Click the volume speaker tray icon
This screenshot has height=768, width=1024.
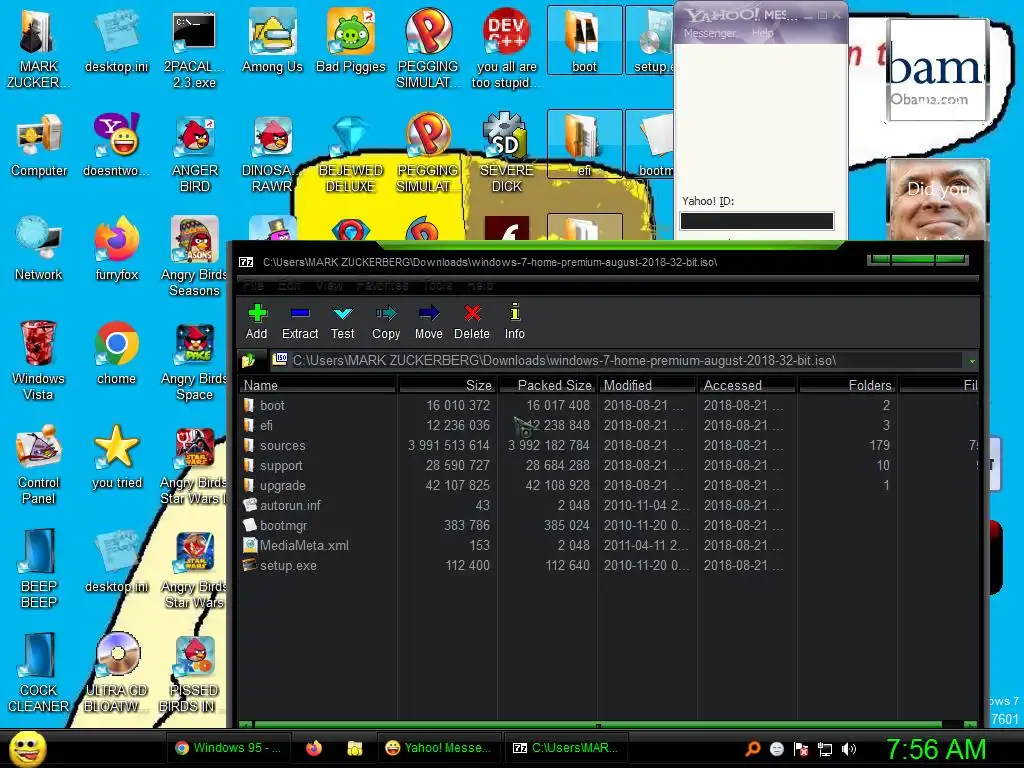[x=849, y=749]
